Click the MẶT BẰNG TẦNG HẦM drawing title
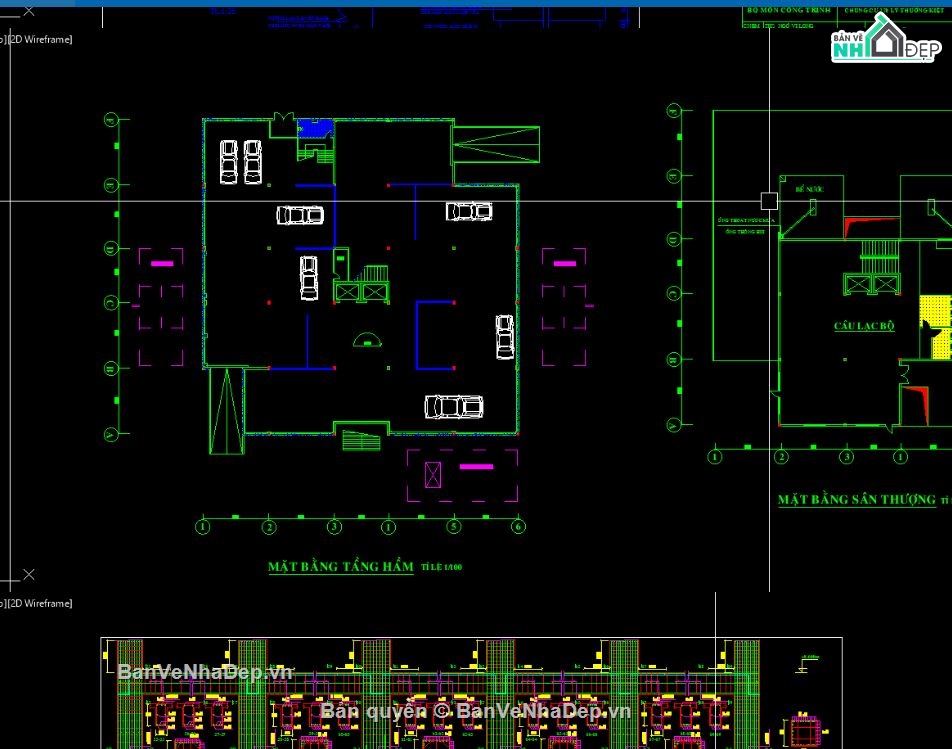Viewport: 952px width, 749px height. coord(340,567)
